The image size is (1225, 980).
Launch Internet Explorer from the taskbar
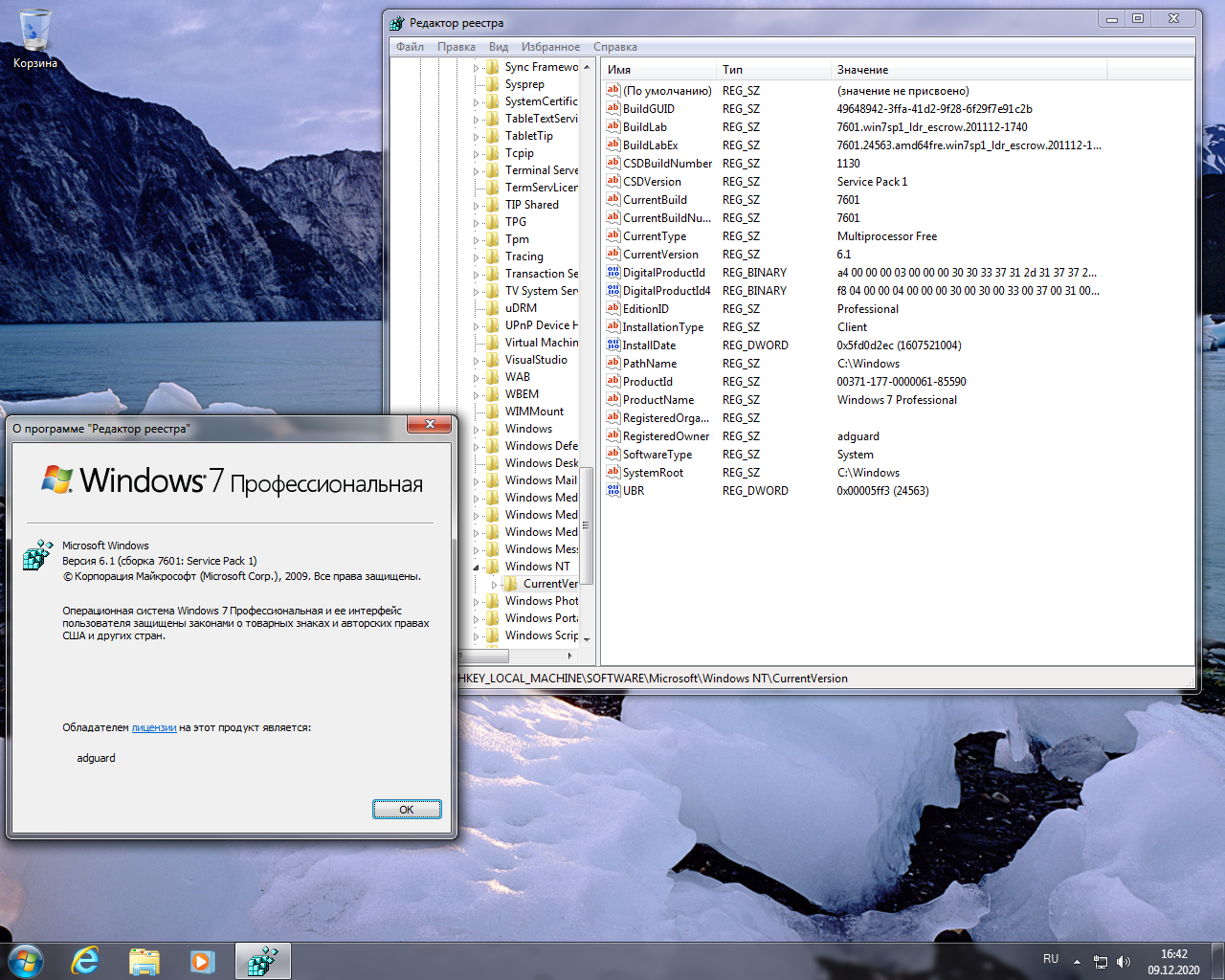pos(86,961)
